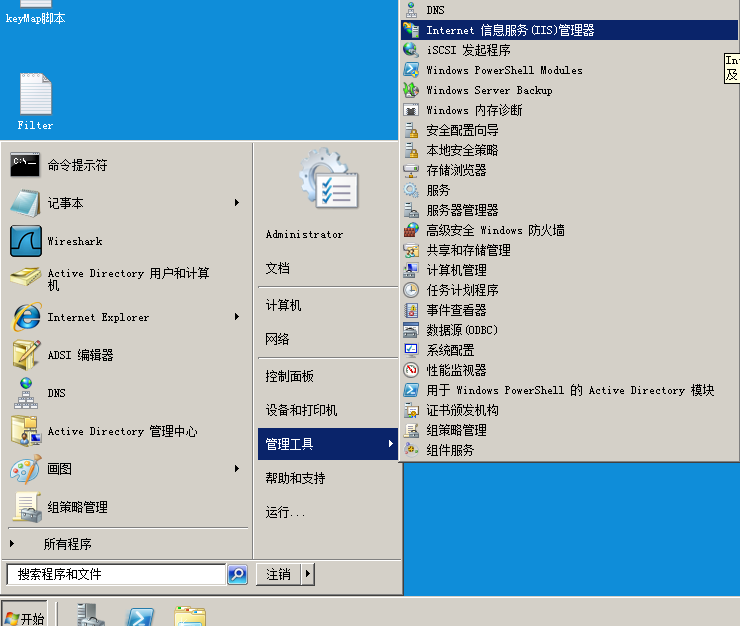
Task: Click the Administrator user name link
Action: tap(304, 234)
